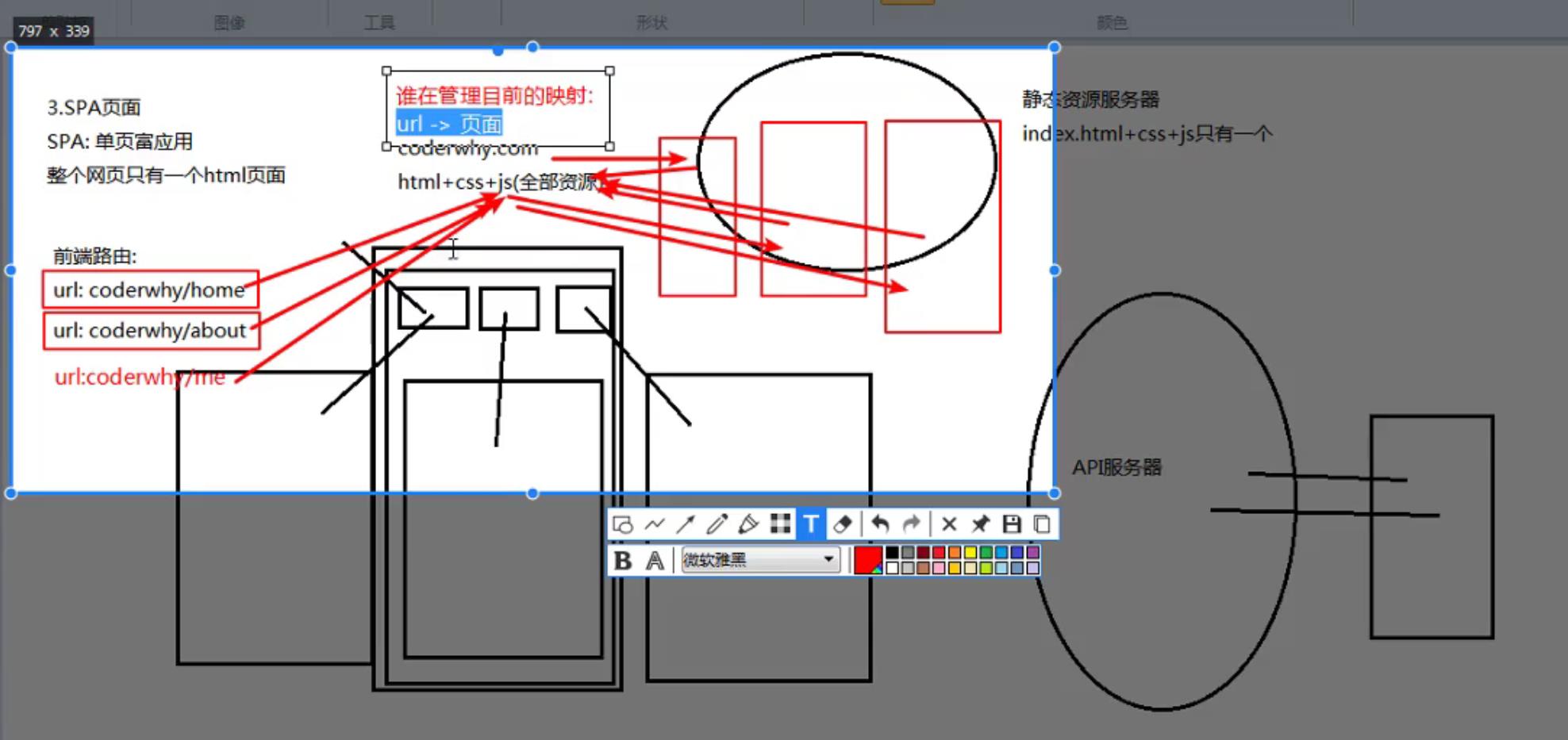Pick the dark gray color swatch
1568x740 pixels.
(908, 552)
